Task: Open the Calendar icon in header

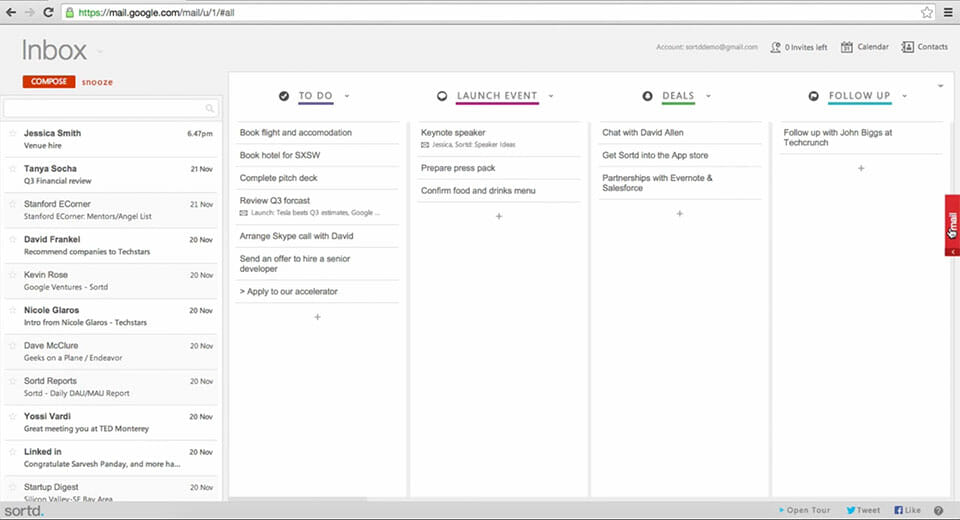Action: click(847, 47)
